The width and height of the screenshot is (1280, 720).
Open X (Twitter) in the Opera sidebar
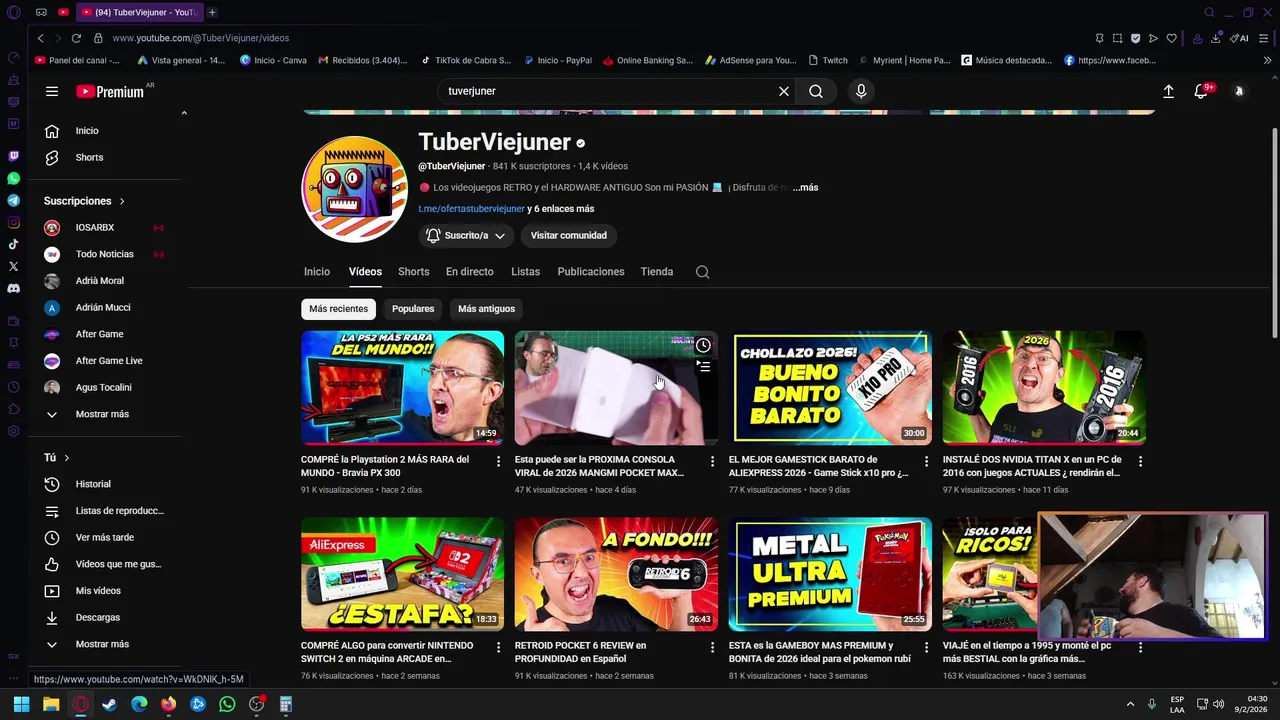pos(13,266)
